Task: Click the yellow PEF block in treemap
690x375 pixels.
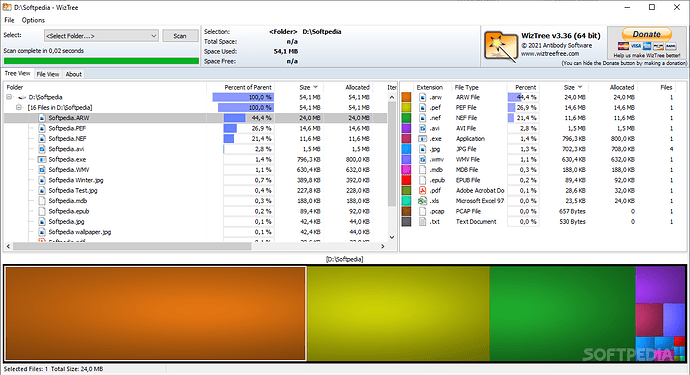Action: click(398, 314)
